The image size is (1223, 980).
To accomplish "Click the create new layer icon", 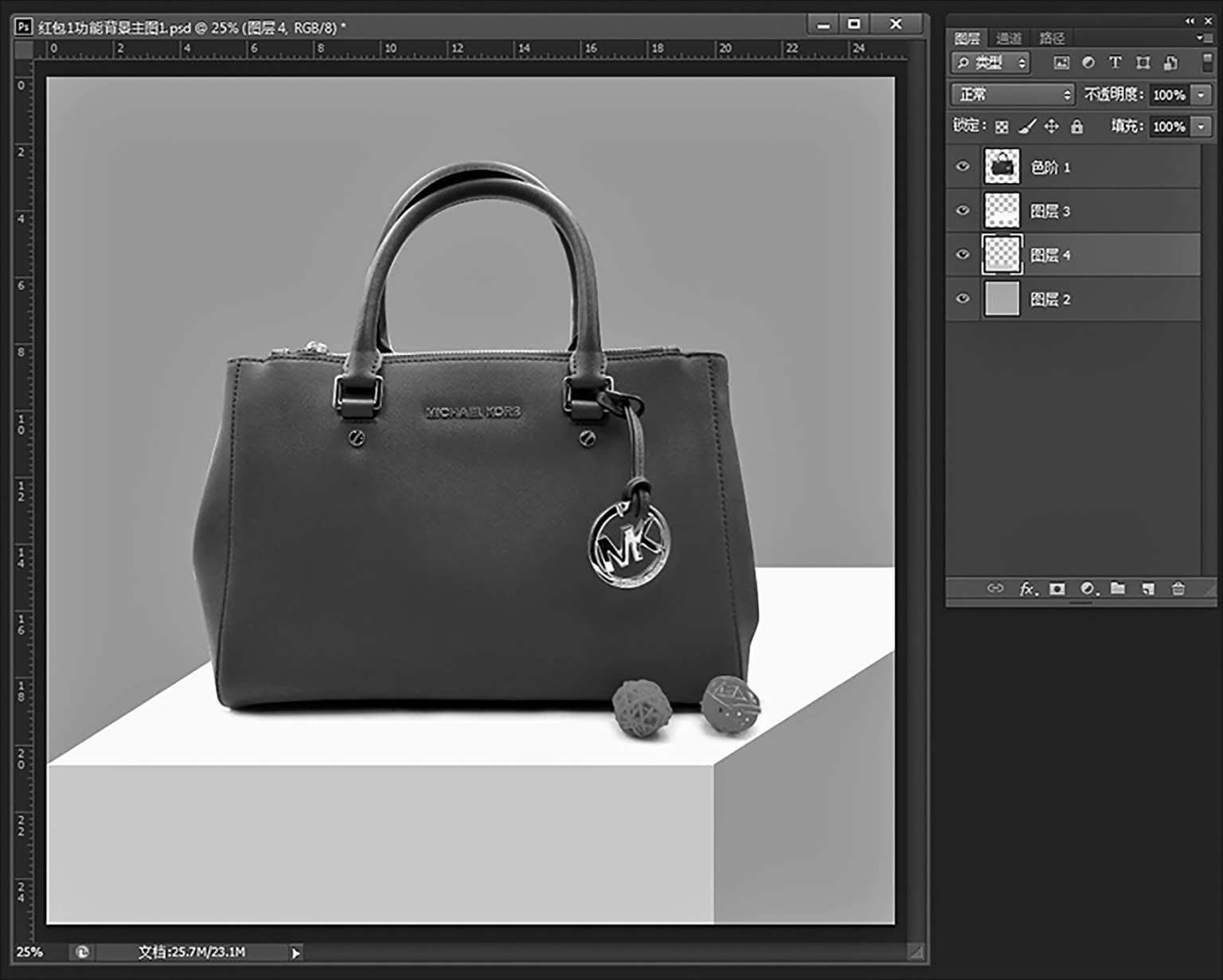I will pyautogui.click(x=1147, y=589).
